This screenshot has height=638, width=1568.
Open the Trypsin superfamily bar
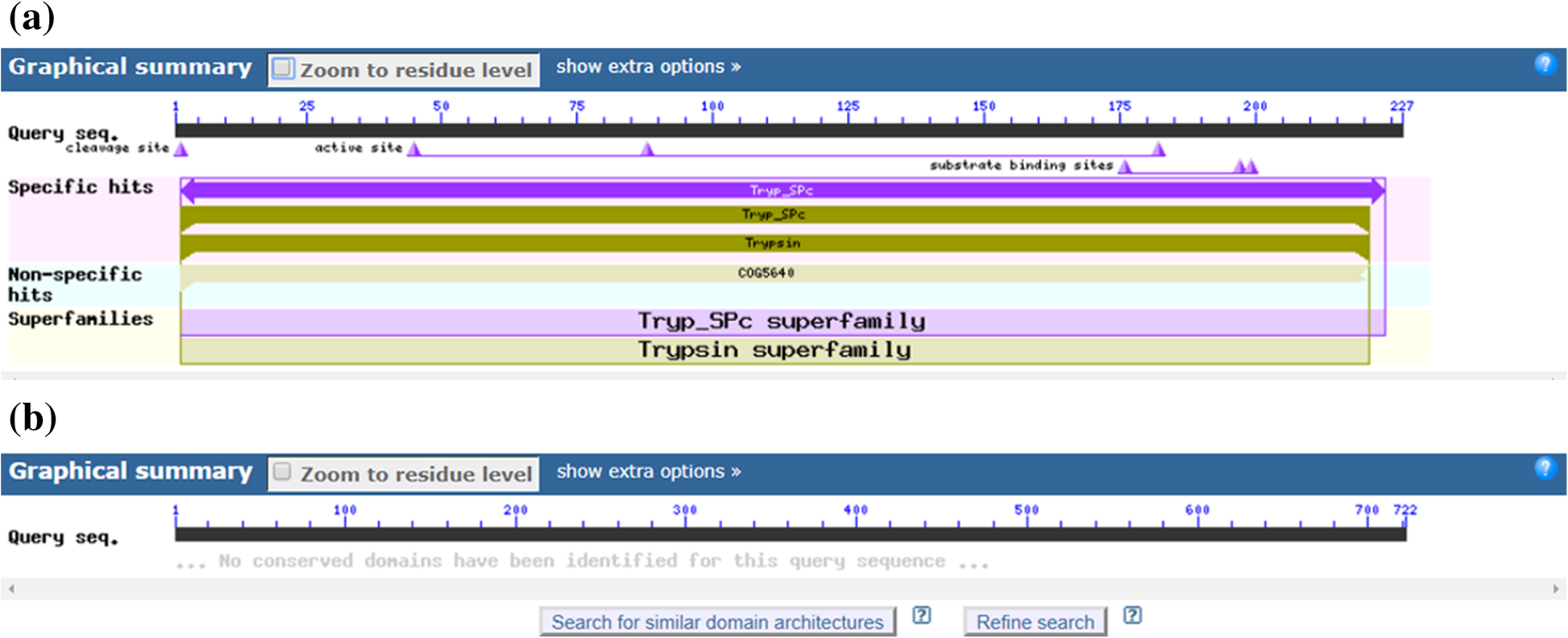[774, 350]
